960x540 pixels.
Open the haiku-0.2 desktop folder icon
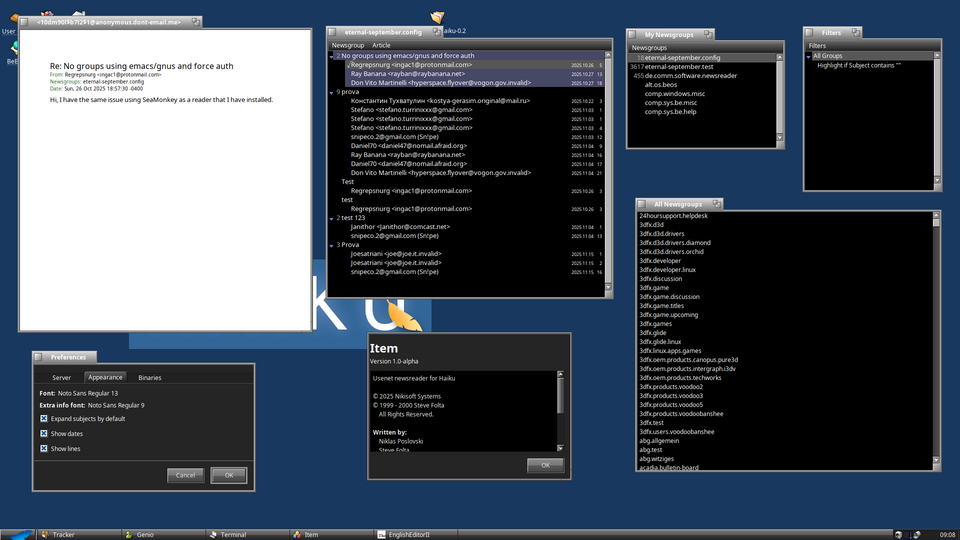click(x=437, y=18)
